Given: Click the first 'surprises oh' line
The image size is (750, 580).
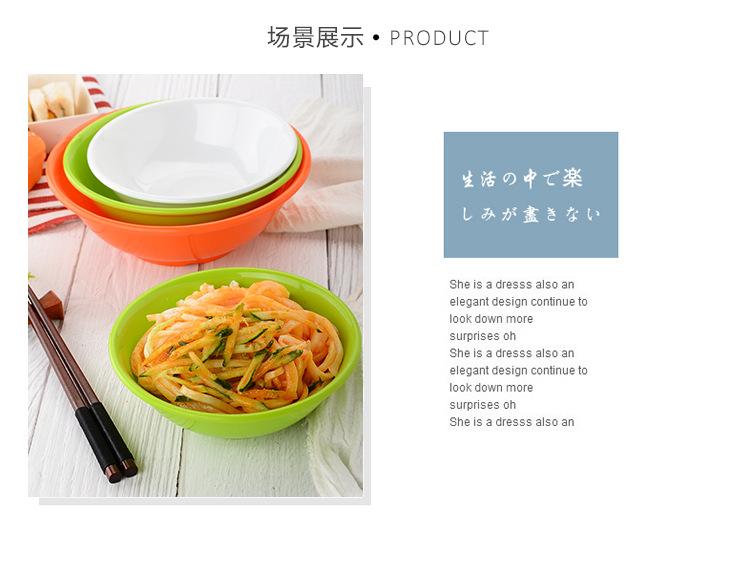Looking at the screenshot, I should click(x=482, y=336).
